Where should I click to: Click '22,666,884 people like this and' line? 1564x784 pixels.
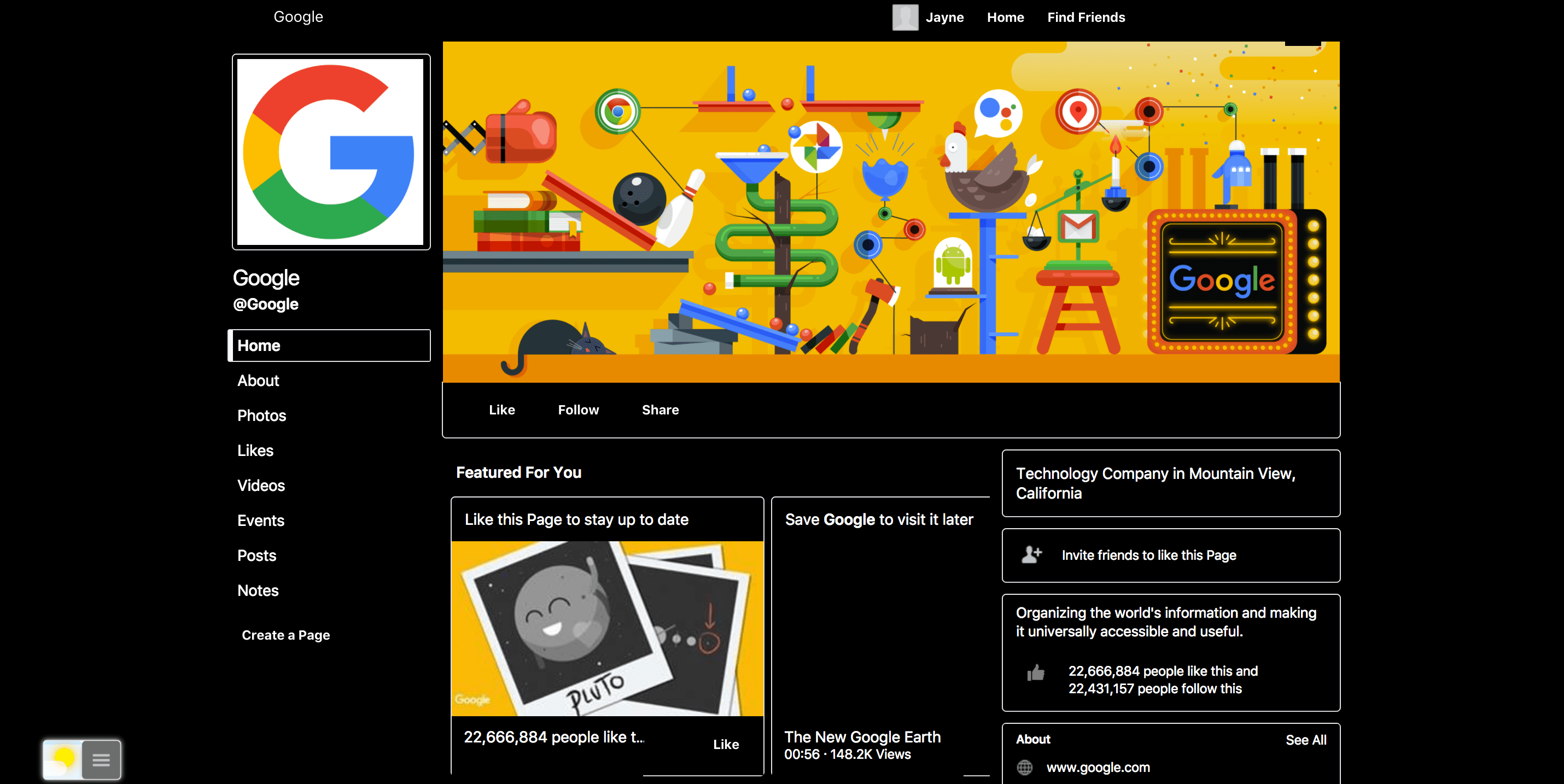pos(1163,671)
